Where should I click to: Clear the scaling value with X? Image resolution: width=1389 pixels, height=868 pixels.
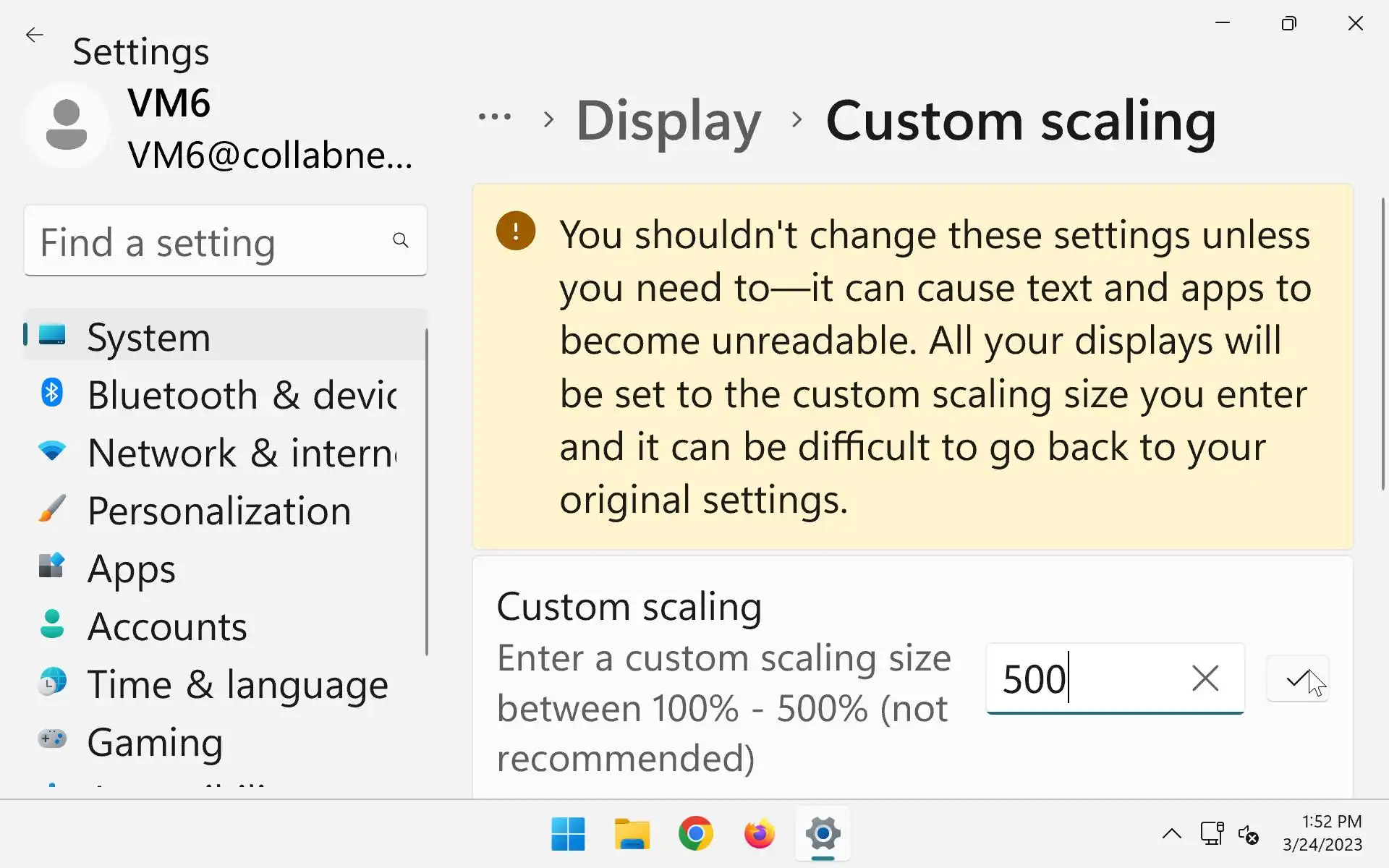[1205, 678]
